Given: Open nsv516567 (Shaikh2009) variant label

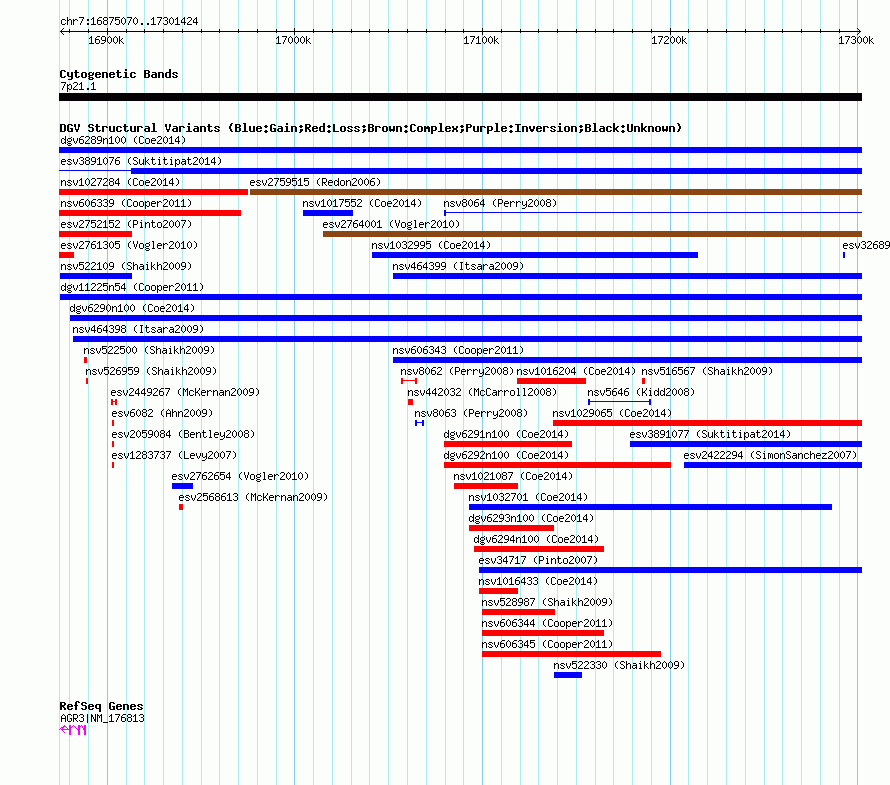Looking at the screenshot, I should [707, 371].
